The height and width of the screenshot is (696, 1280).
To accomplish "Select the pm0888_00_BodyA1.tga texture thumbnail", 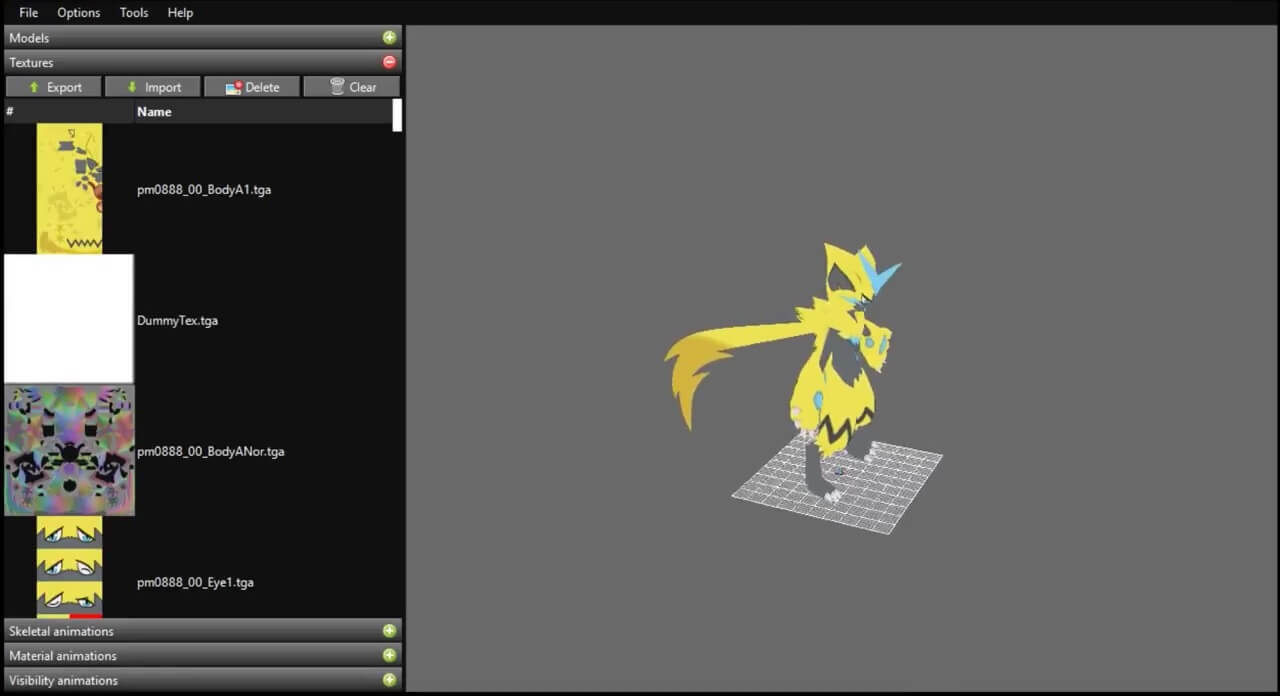I will click(x=69, y=189).
